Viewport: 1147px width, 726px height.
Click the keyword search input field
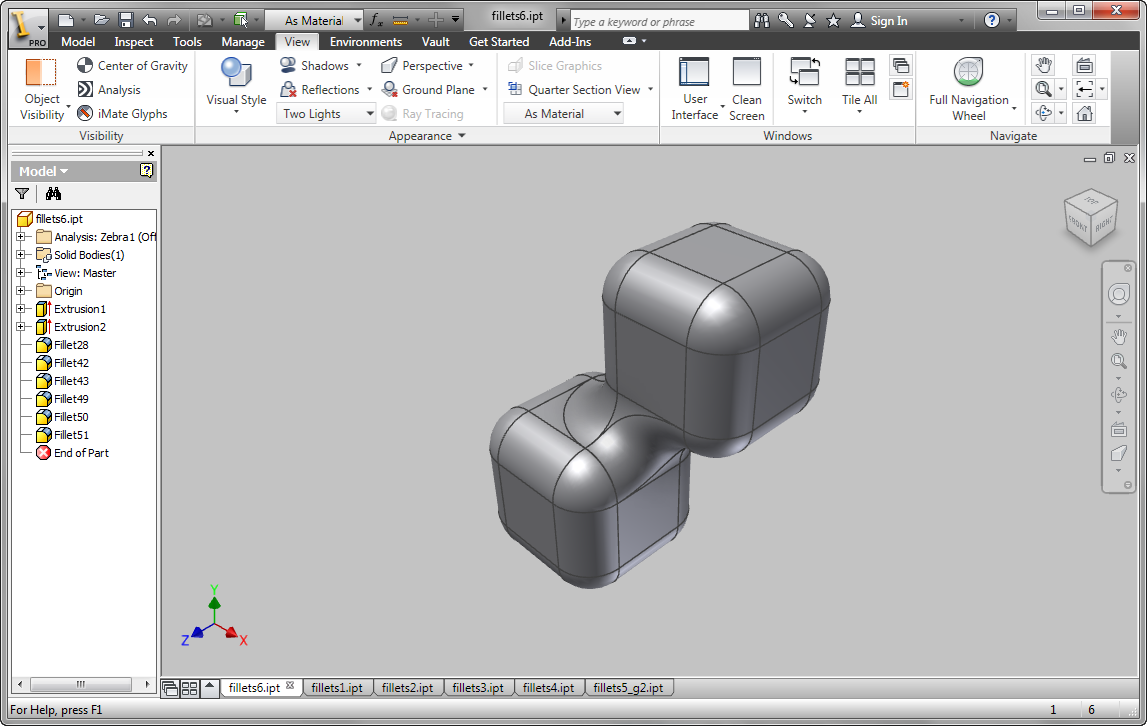[658, 21]
